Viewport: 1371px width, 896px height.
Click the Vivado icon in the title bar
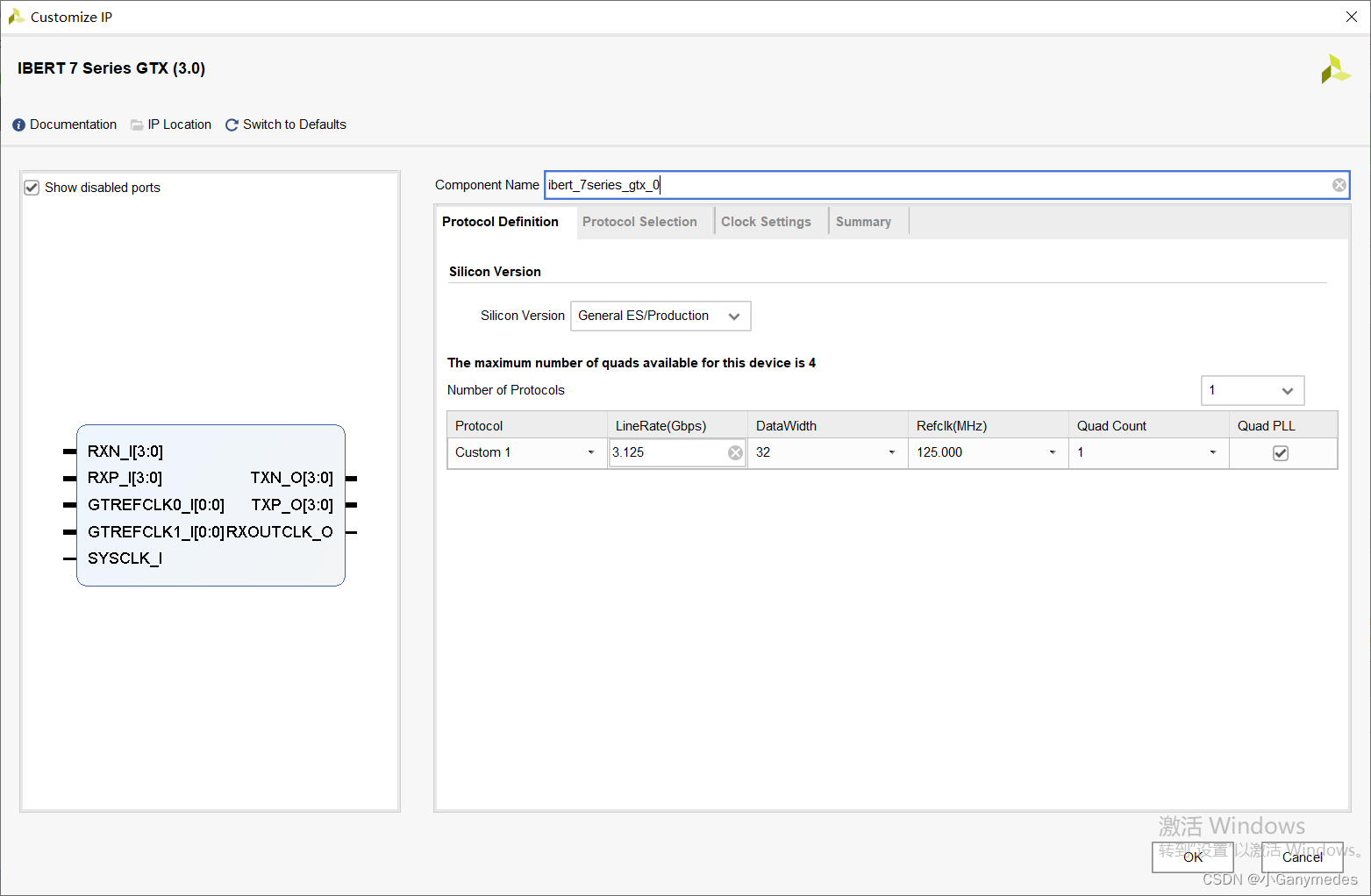(x=16, y=17)
